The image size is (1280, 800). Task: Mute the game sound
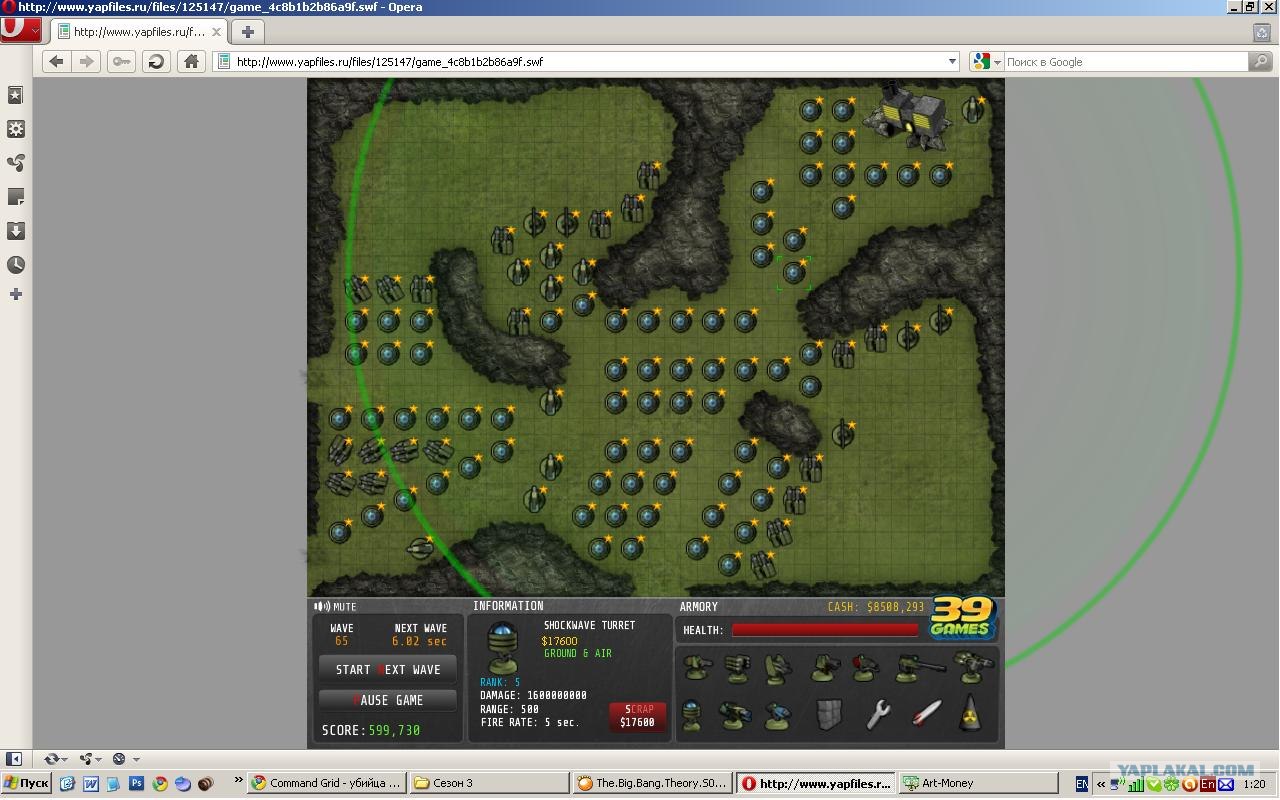click(335, 606)
